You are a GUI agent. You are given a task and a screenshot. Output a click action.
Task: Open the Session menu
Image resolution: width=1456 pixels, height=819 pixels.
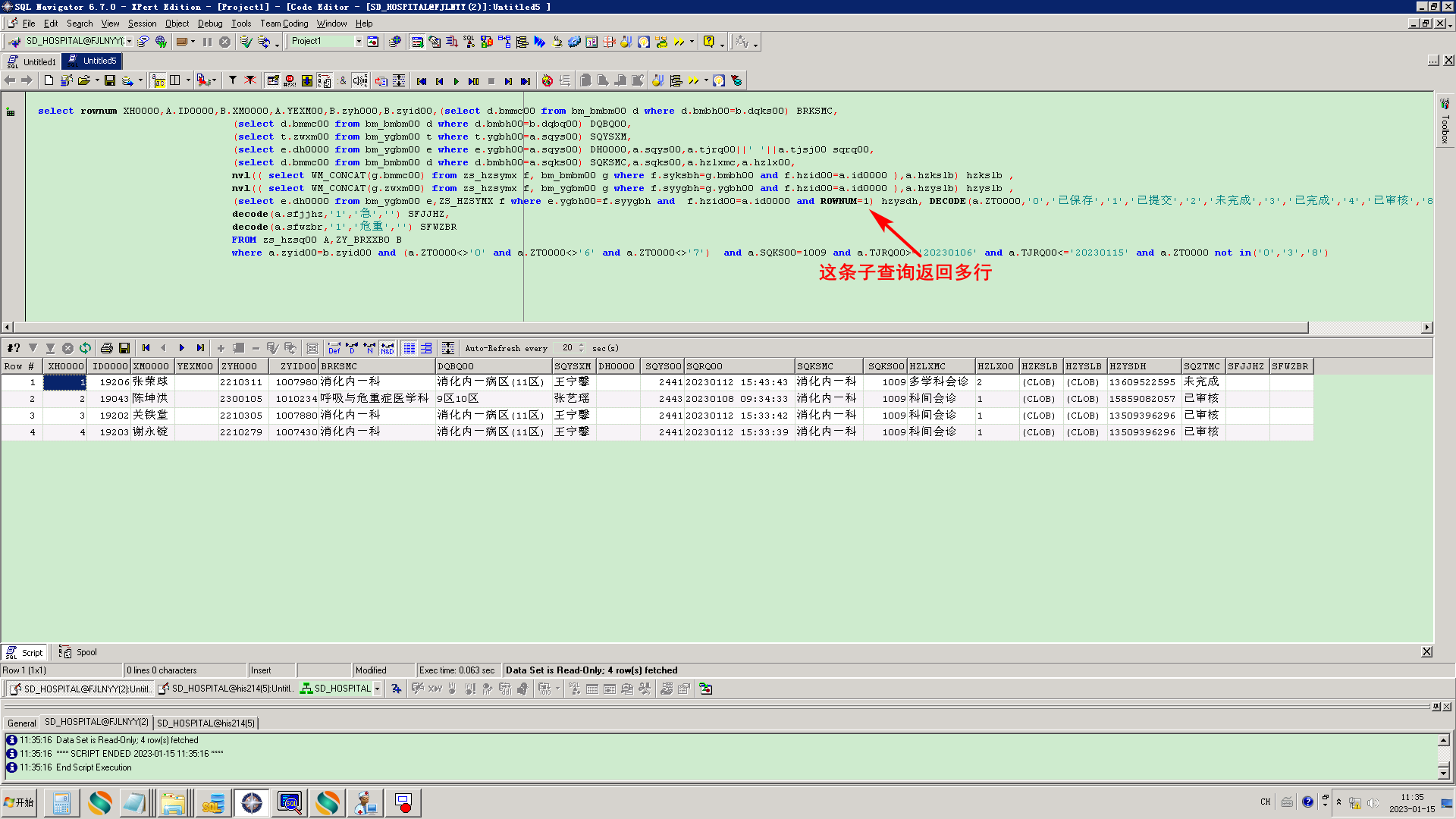coord(142,24)
